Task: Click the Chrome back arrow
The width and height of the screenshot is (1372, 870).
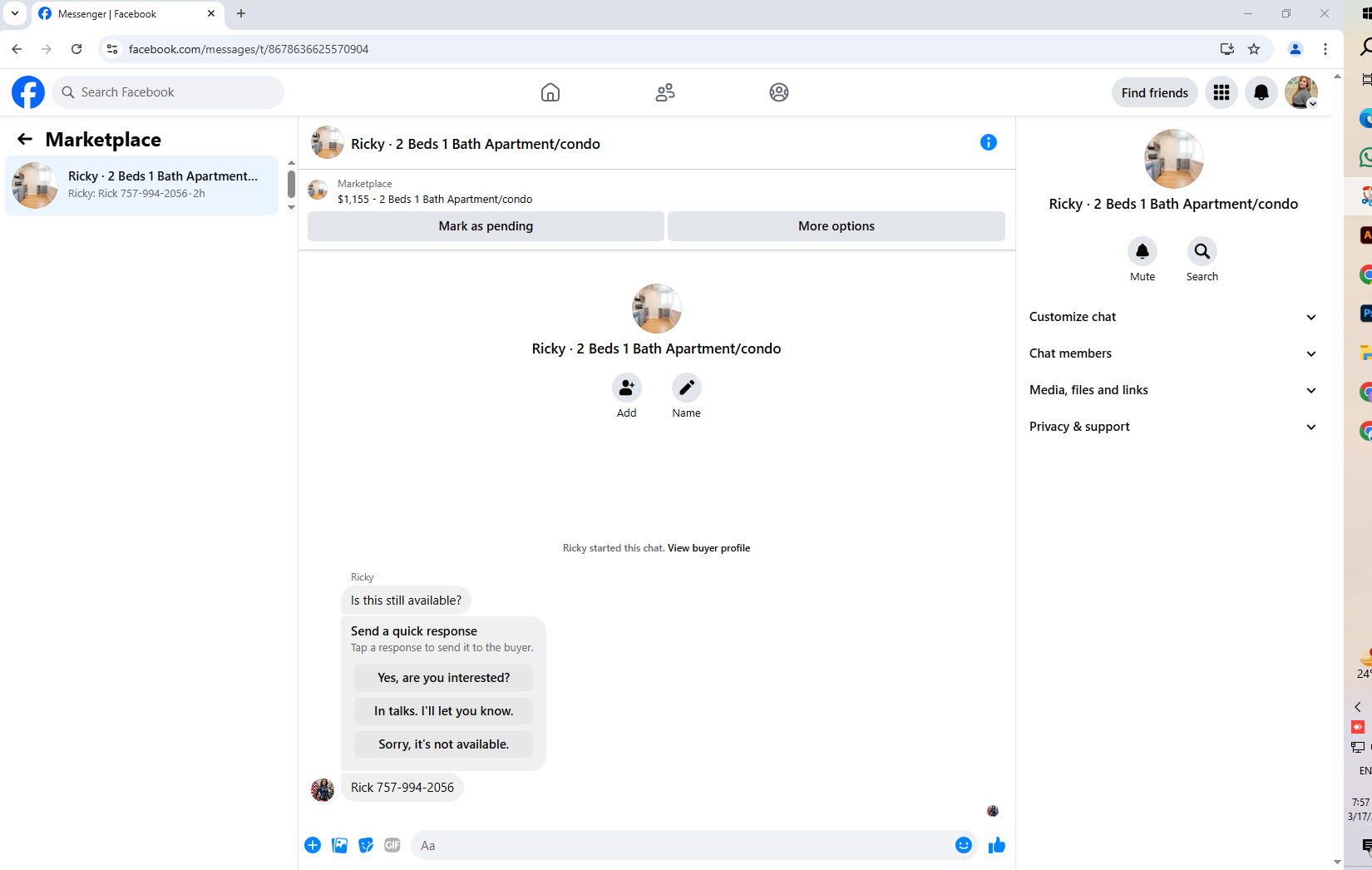Action: [17, 49]
